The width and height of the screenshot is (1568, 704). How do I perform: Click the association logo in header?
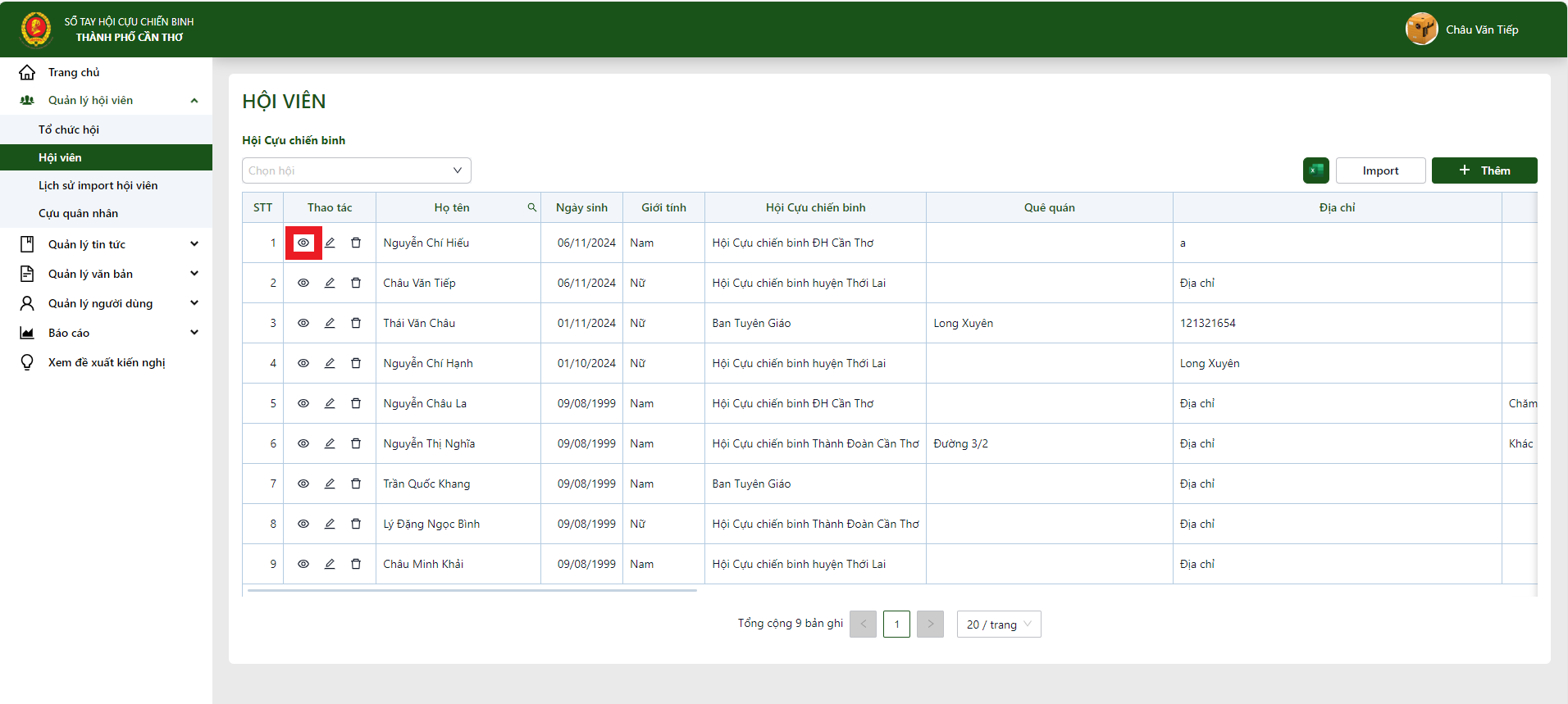(36, 29)
